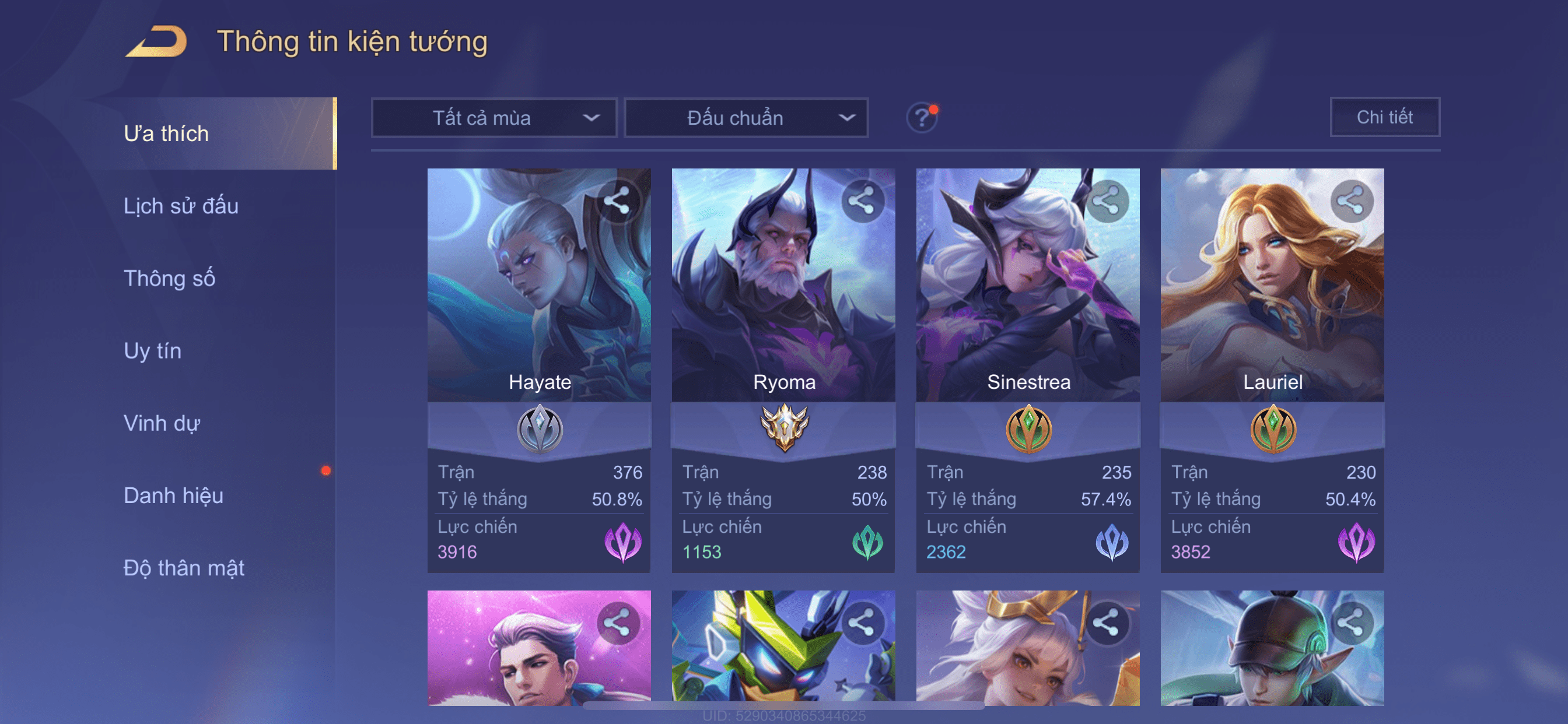Viewport: 1568px width, 724px height.
Task: Switch to the Lịch sử đấu tab
Action: tap(181, 206)
